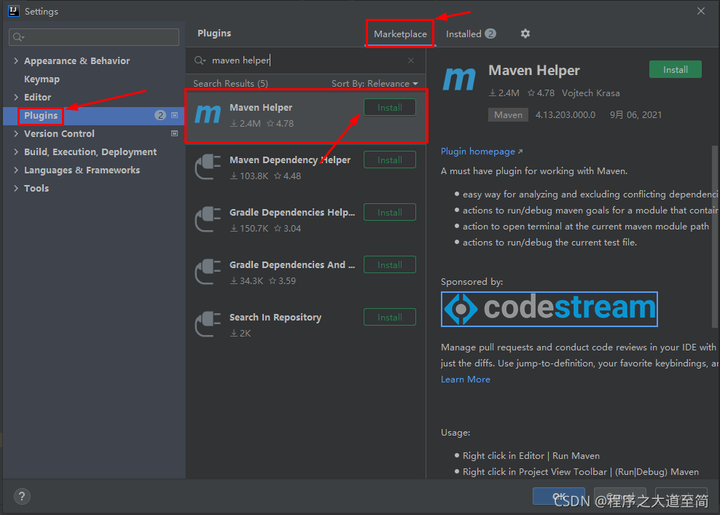Image resolution: width=720 pixels, height=515 pixels.
Task: Select Plugins in the settings tree
Action: point(41,115)
